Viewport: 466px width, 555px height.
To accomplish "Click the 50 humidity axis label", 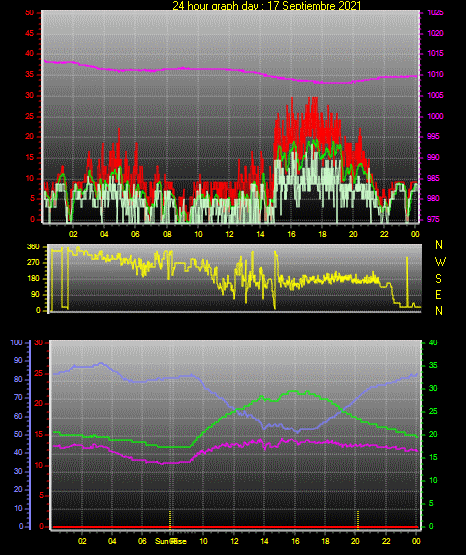I will coord(18,434).
